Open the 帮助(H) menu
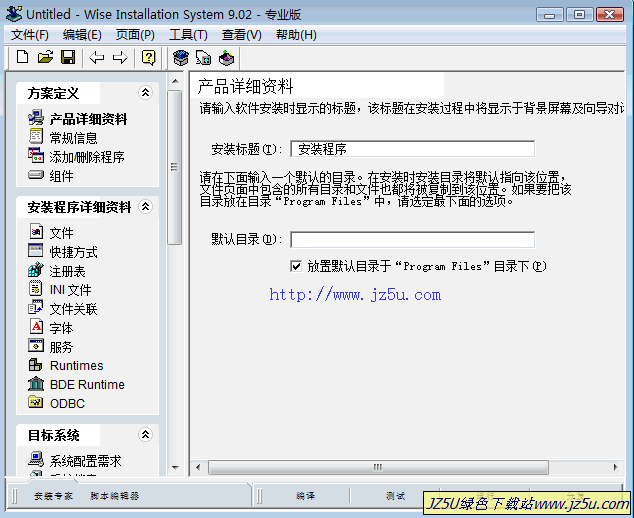Screen dimensions: 634x518 pyautogui.click(x=296, y=35)
